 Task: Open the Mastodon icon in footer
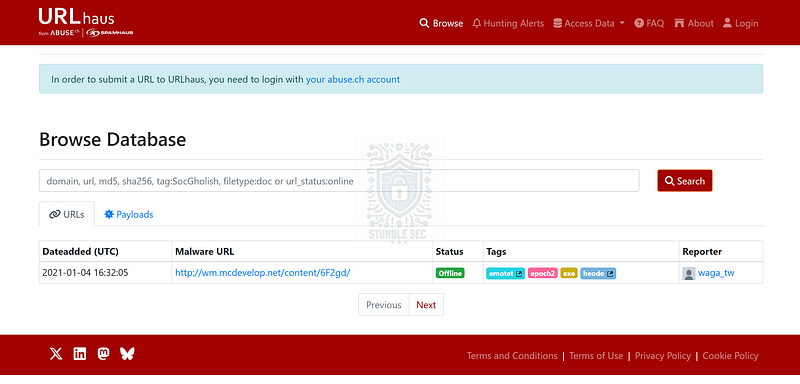tap(104, 354)
